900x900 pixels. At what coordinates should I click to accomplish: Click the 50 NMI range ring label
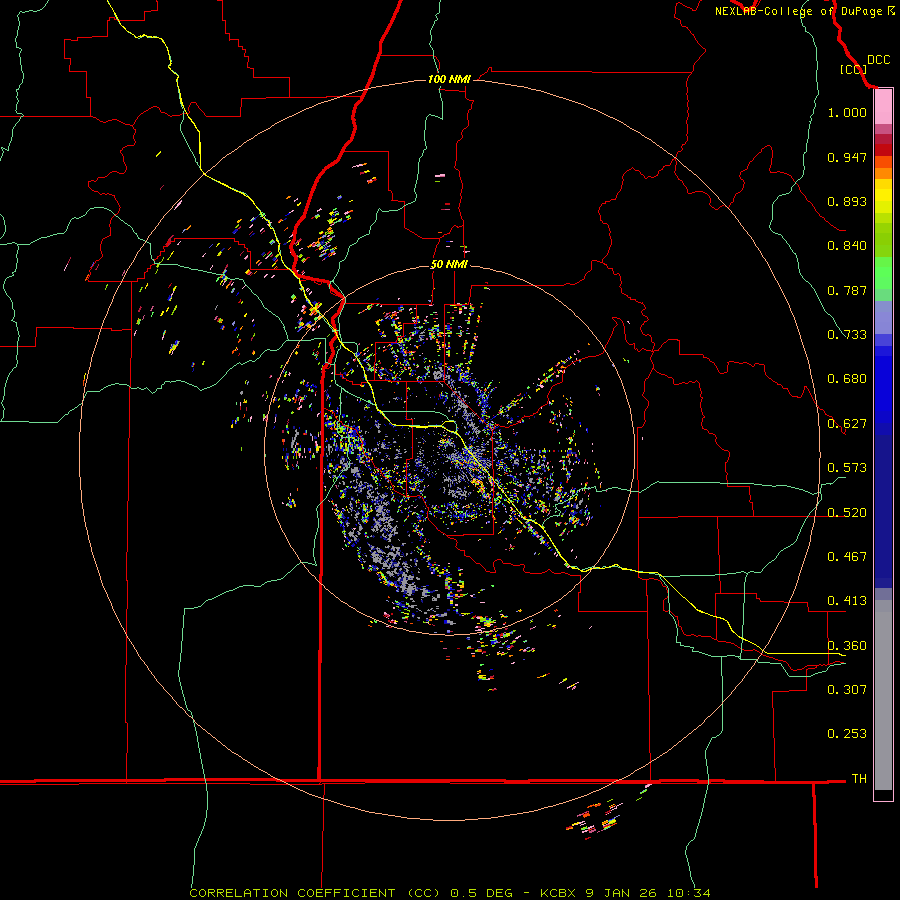pos(449,265)
